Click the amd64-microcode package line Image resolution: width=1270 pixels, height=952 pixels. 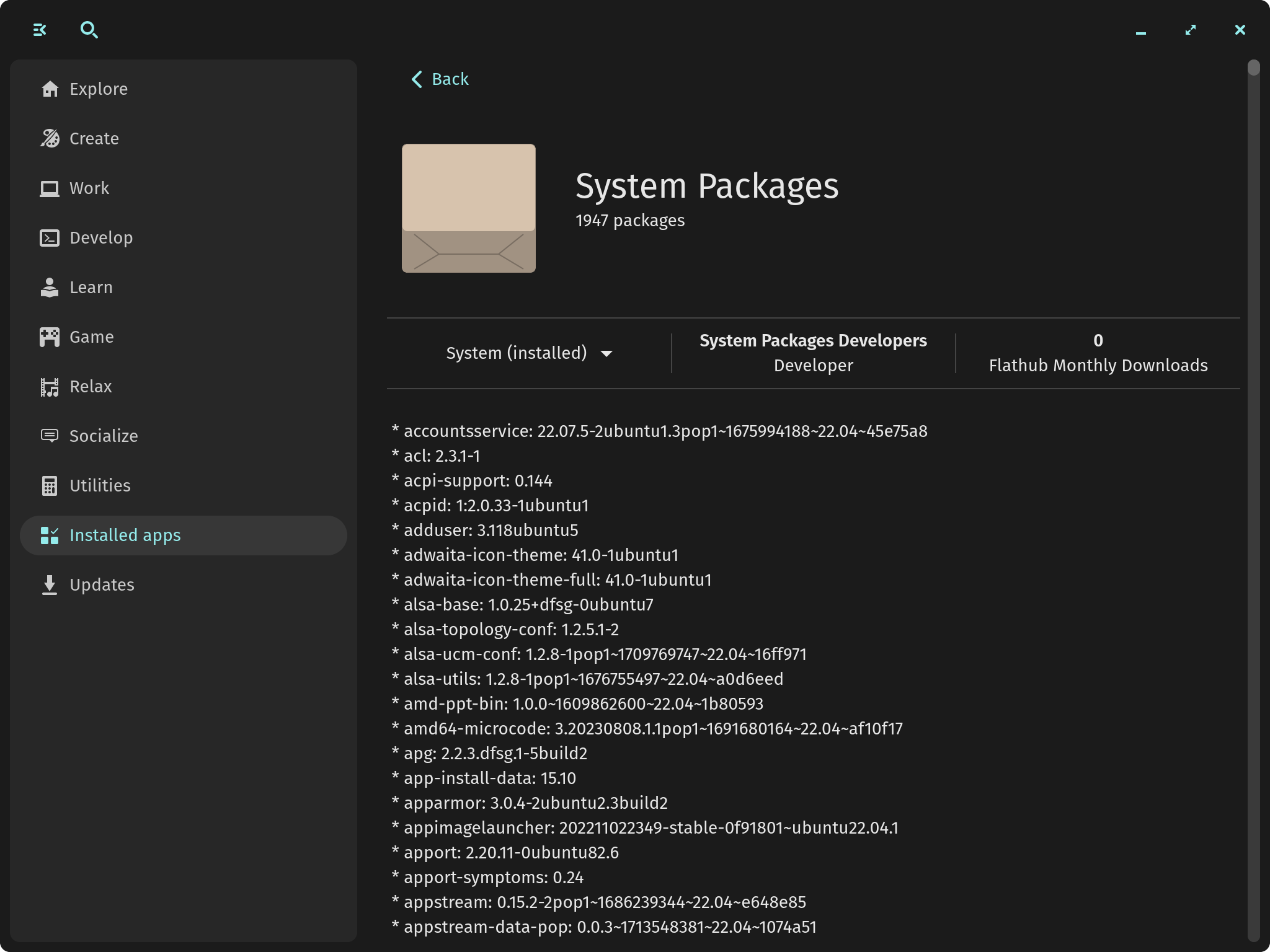click(x=647, y=729)
